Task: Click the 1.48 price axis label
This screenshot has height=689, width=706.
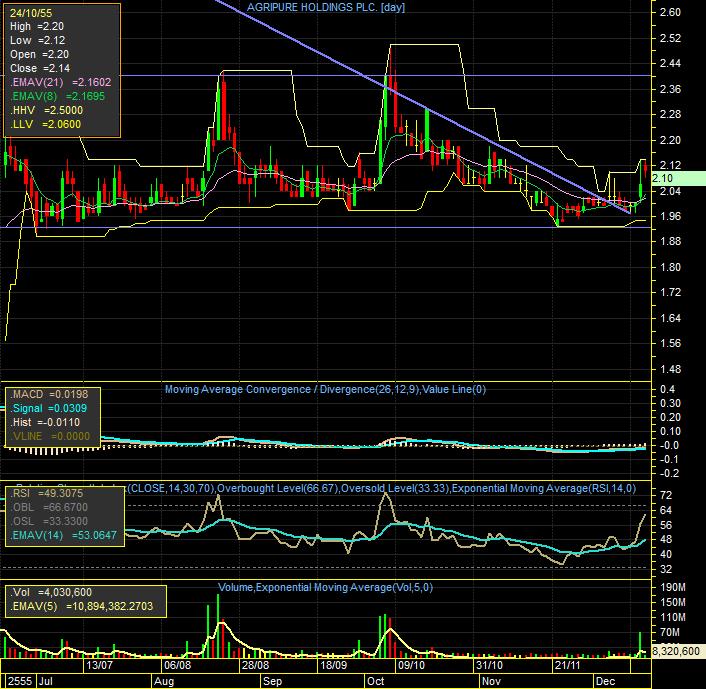Action: click(670, 369)
